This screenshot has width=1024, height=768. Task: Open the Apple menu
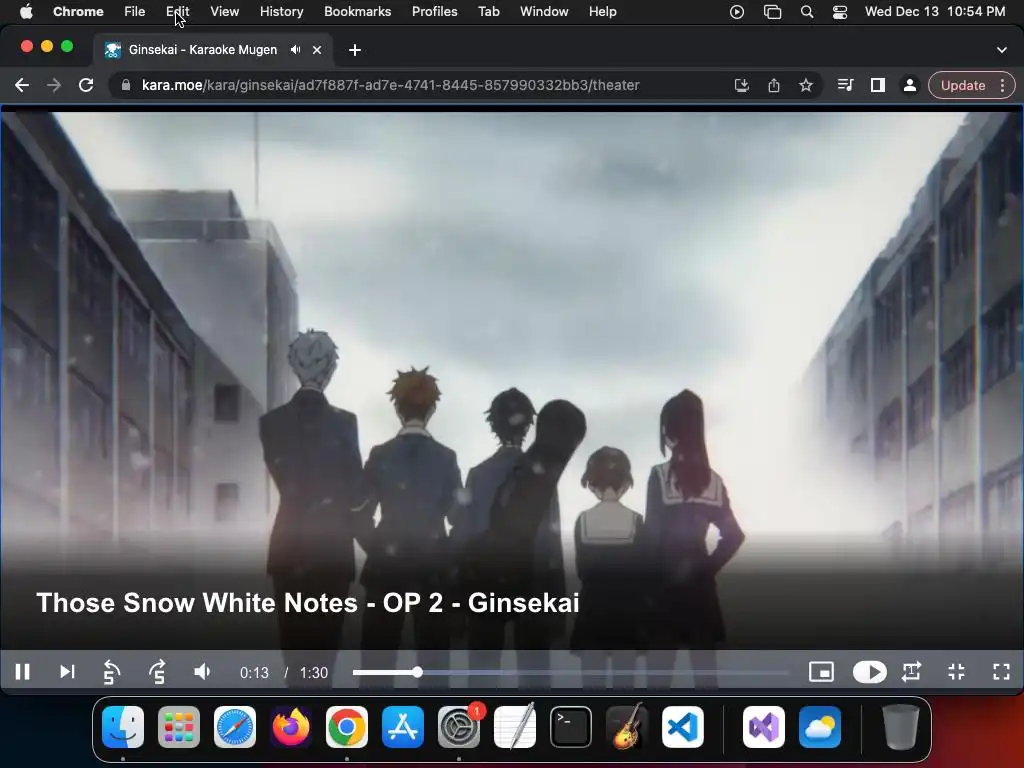pyautogui.click(x=26, y=11)
